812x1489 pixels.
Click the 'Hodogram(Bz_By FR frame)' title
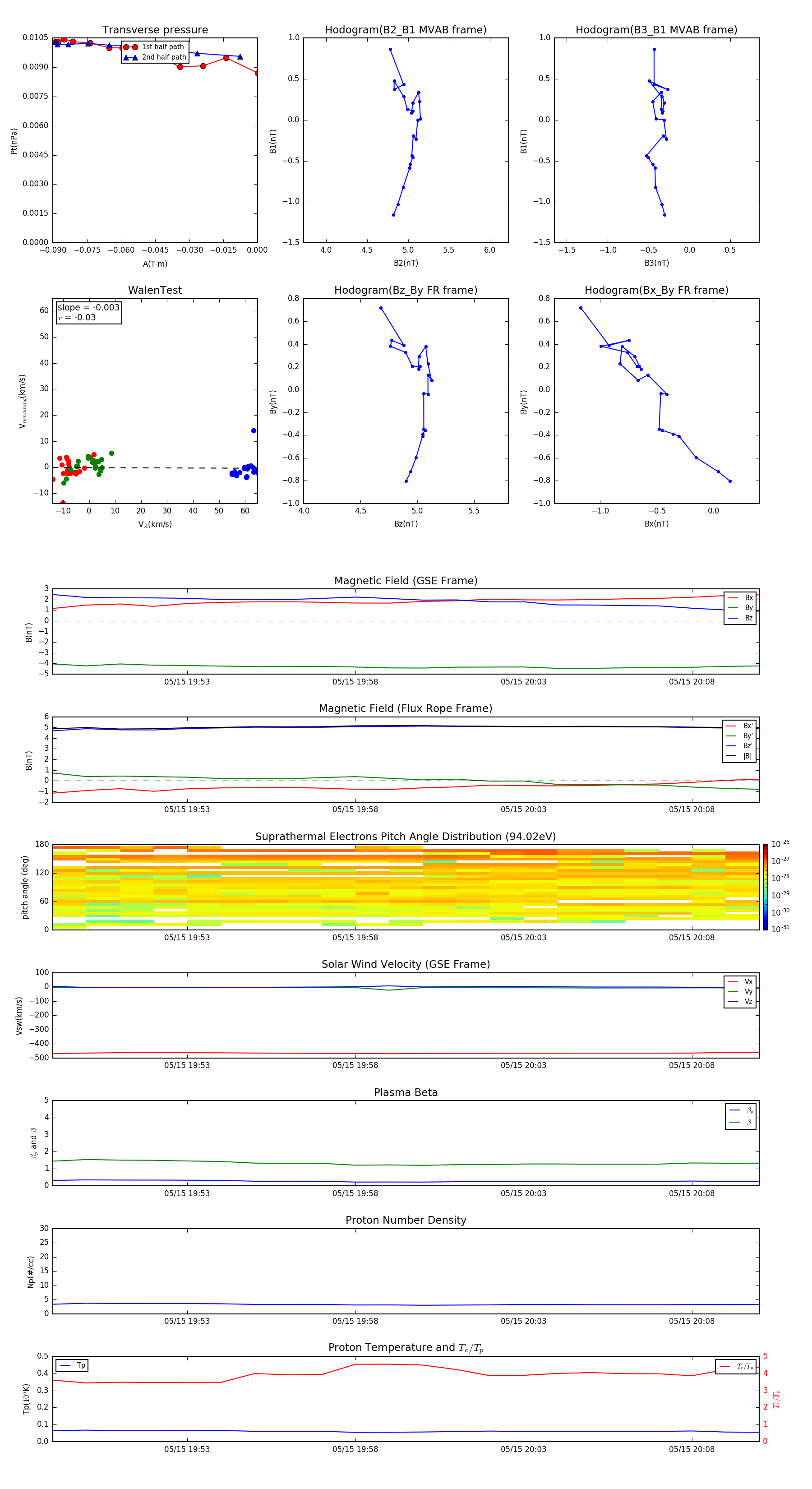pos(406,290)
